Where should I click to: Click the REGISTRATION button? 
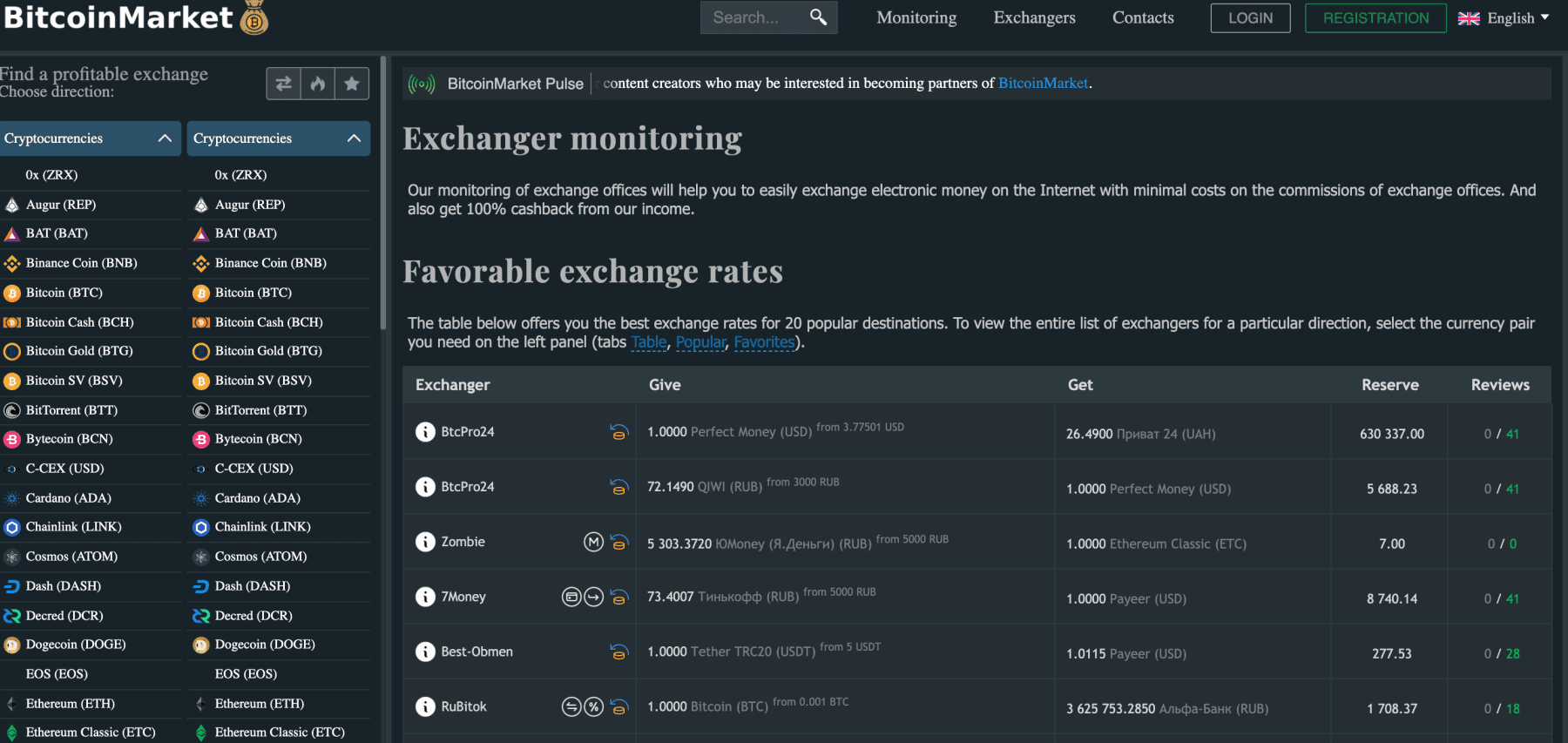click(1375, 18)
